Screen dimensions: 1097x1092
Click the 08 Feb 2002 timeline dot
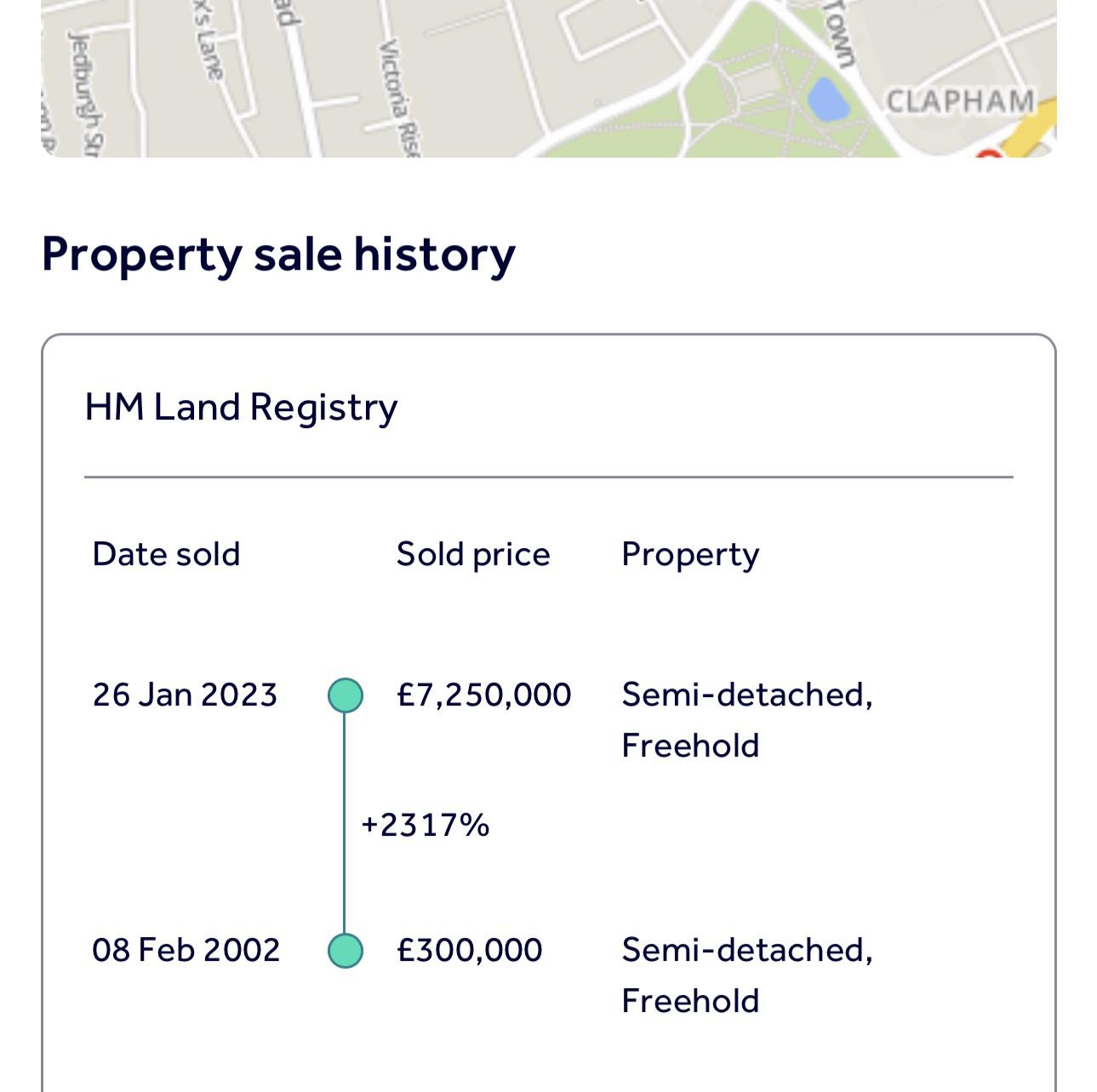click(346, 950)
